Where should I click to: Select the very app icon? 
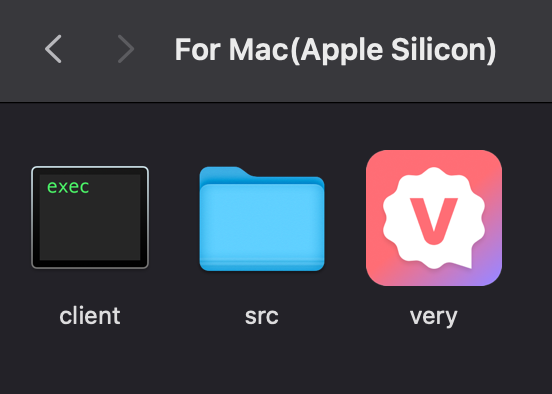tap(434, 218)
